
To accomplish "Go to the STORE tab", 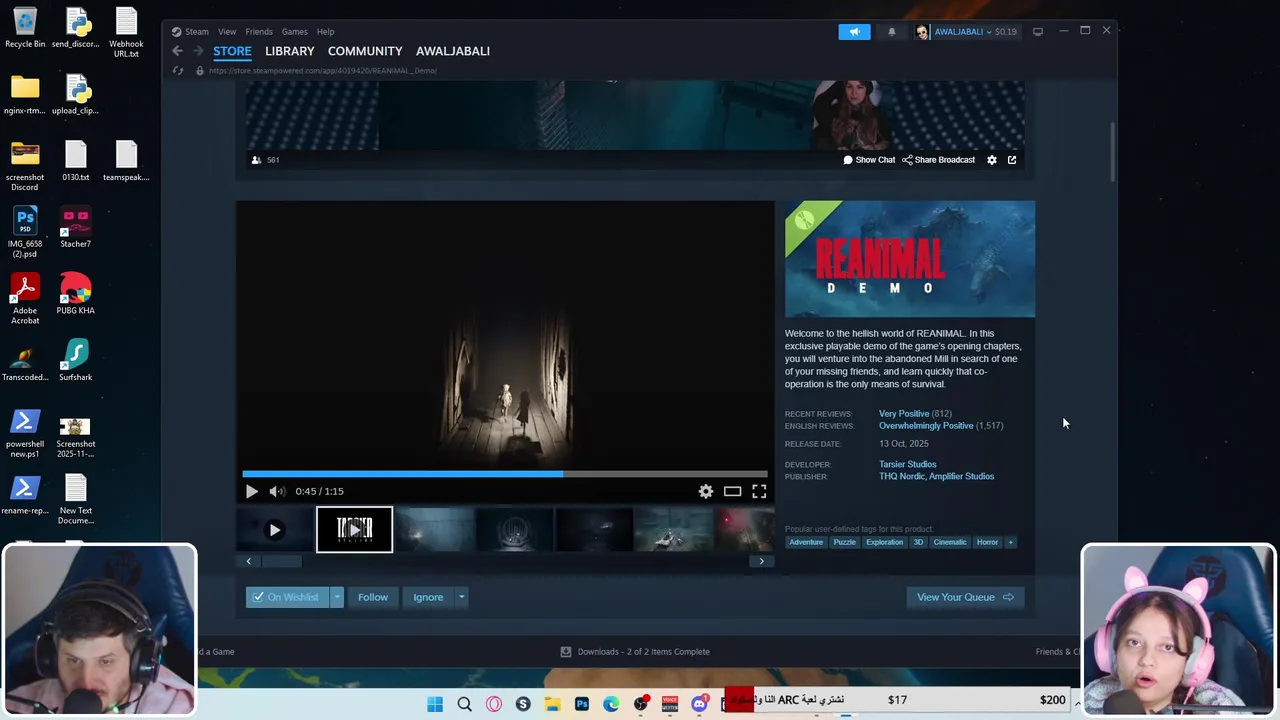I will (232, 51).
